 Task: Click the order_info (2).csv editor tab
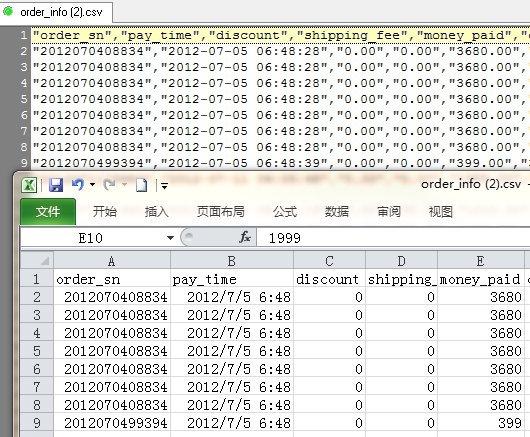pyautogui.click(x=56, y=12)
